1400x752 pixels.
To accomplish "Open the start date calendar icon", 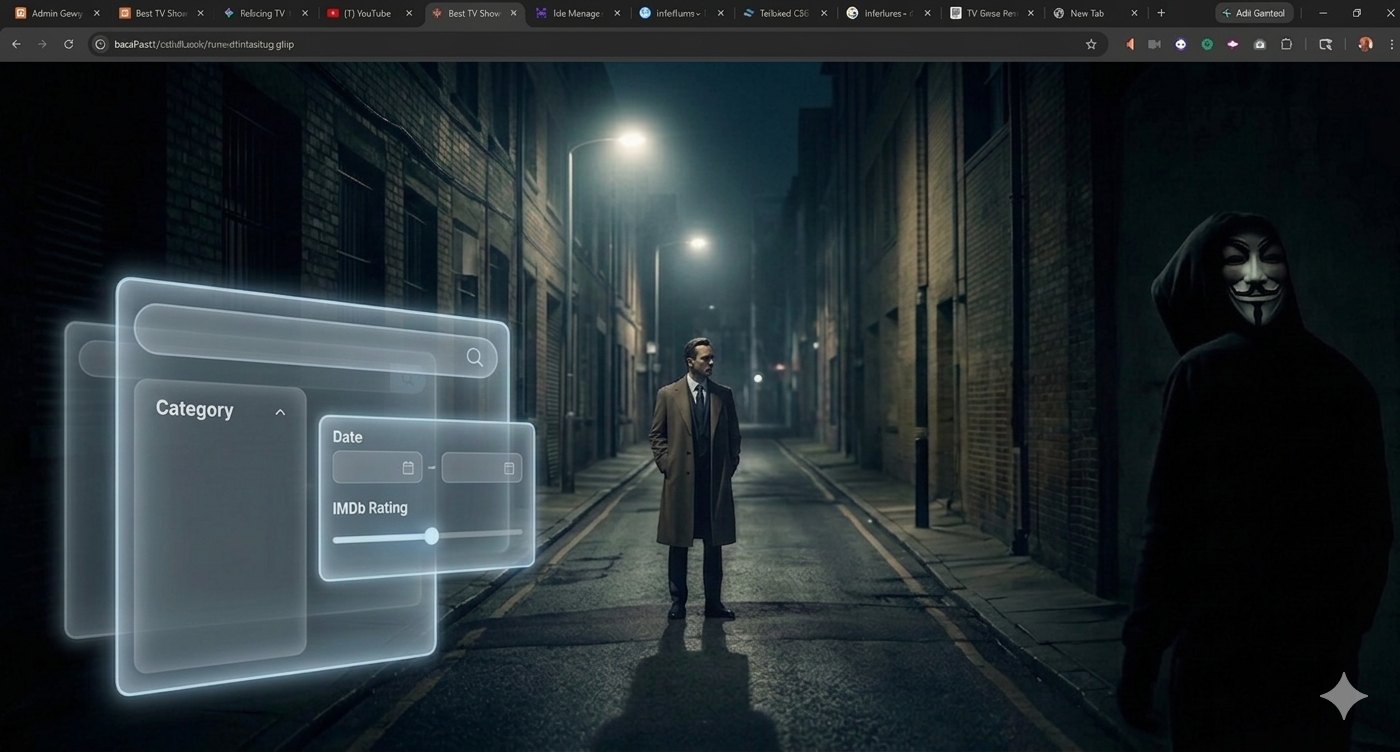I will click(x=408, y=468).
